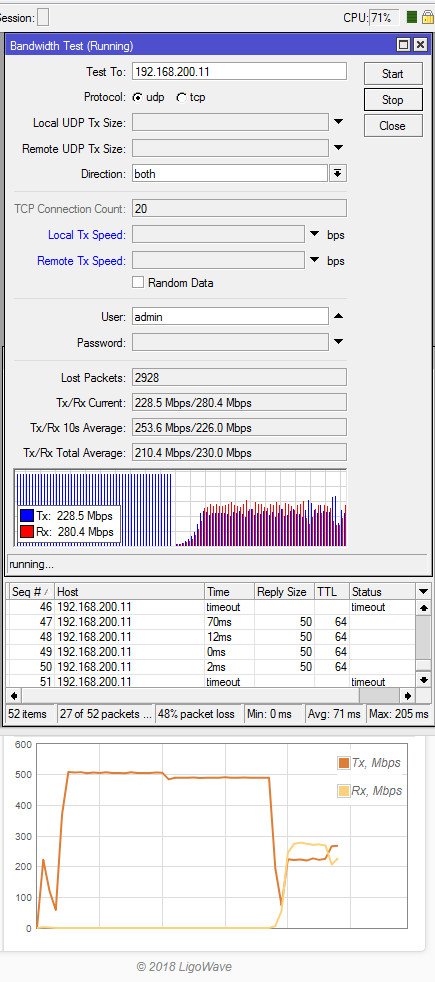Enable the Random Data checkbox
435x982 pixels.
tap(138, 282)
